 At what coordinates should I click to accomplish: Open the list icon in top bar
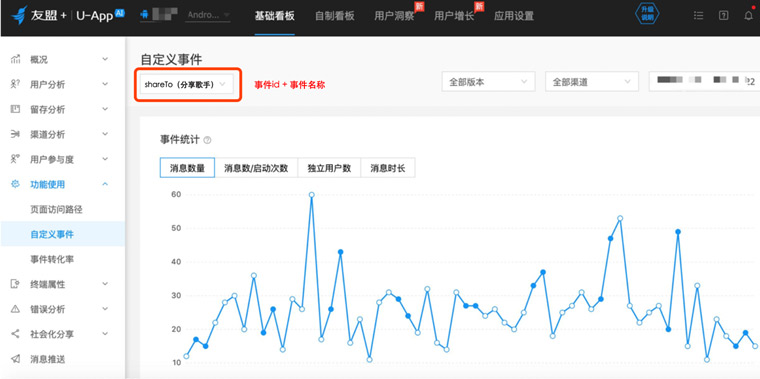click(698, 16)
